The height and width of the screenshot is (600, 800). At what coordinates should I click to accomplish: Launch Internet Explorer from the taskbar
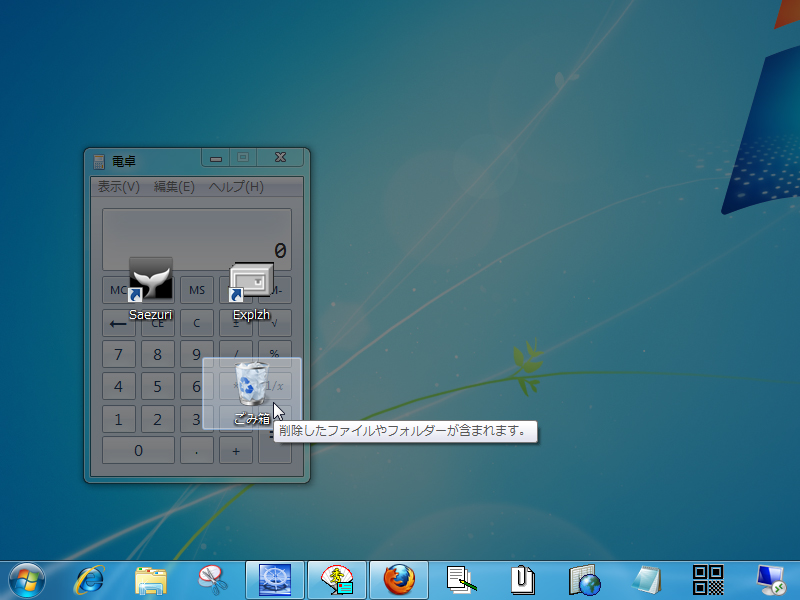(88, 580)
